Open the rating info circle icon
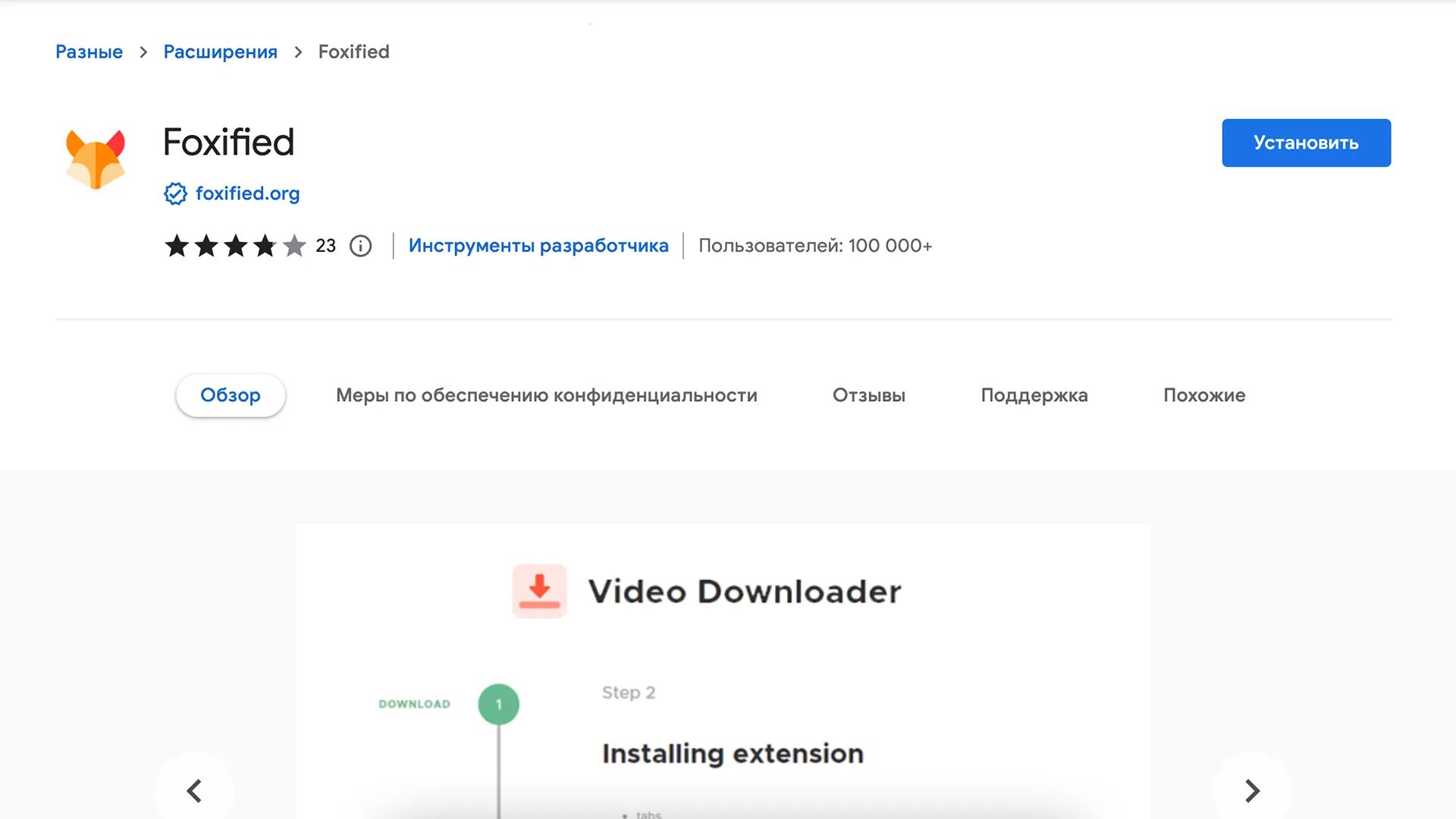Viewport: 1456px width, 819px height. click(360, 246)
